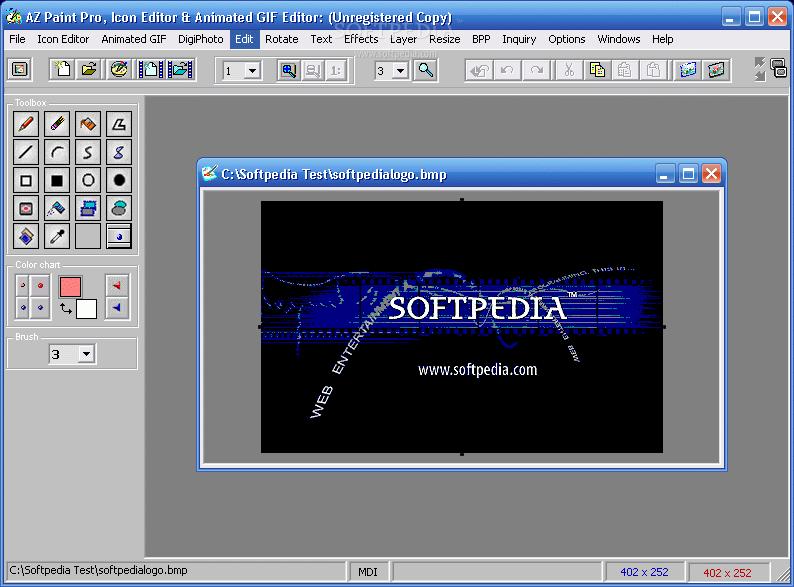Select the elliptical region selection tool
Viewport: 794px width, 587px height.
click(119, 208)
